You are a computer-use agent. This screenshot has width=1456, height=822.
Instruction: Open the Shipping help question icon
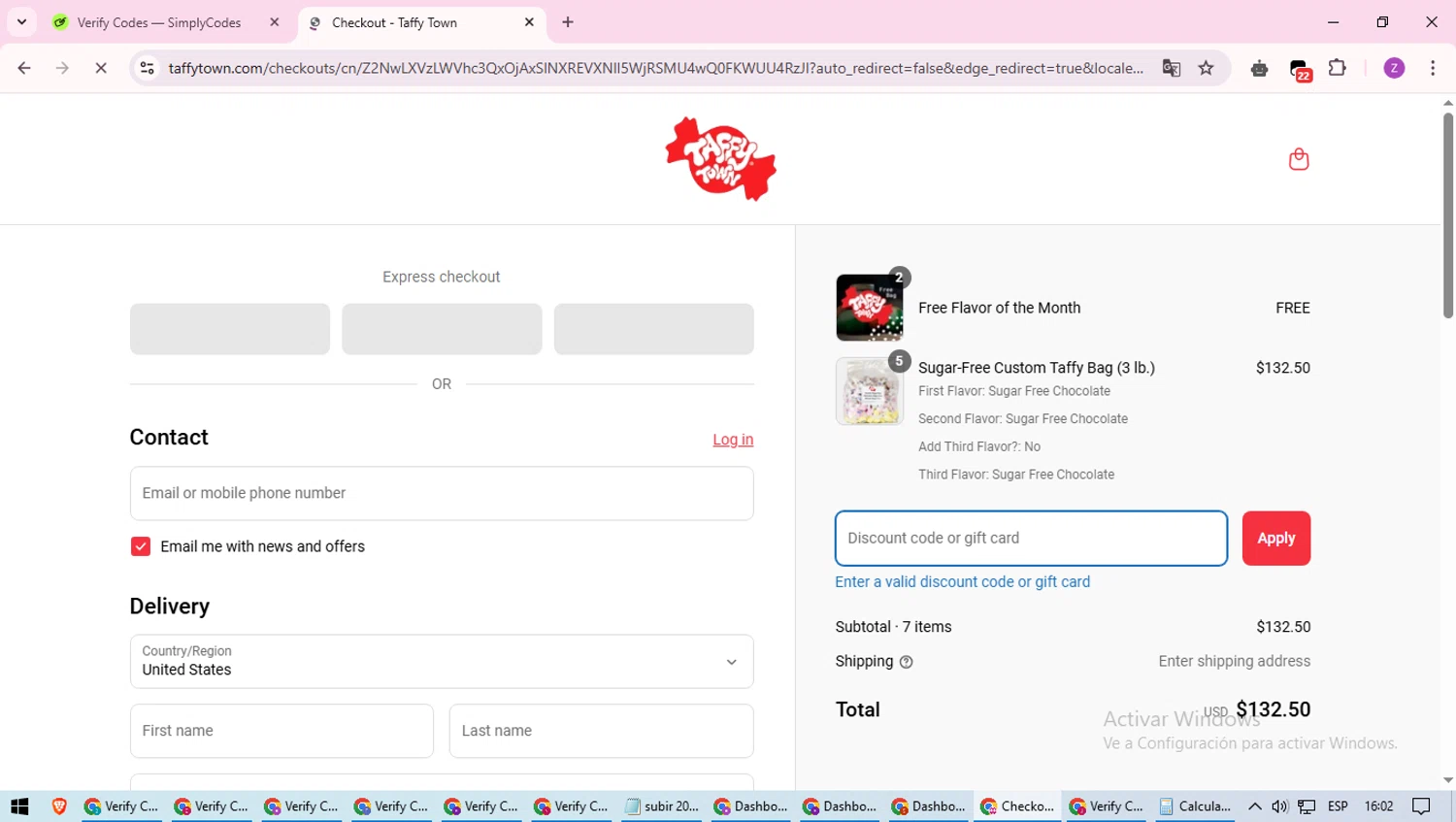click(x=907, y=662)
